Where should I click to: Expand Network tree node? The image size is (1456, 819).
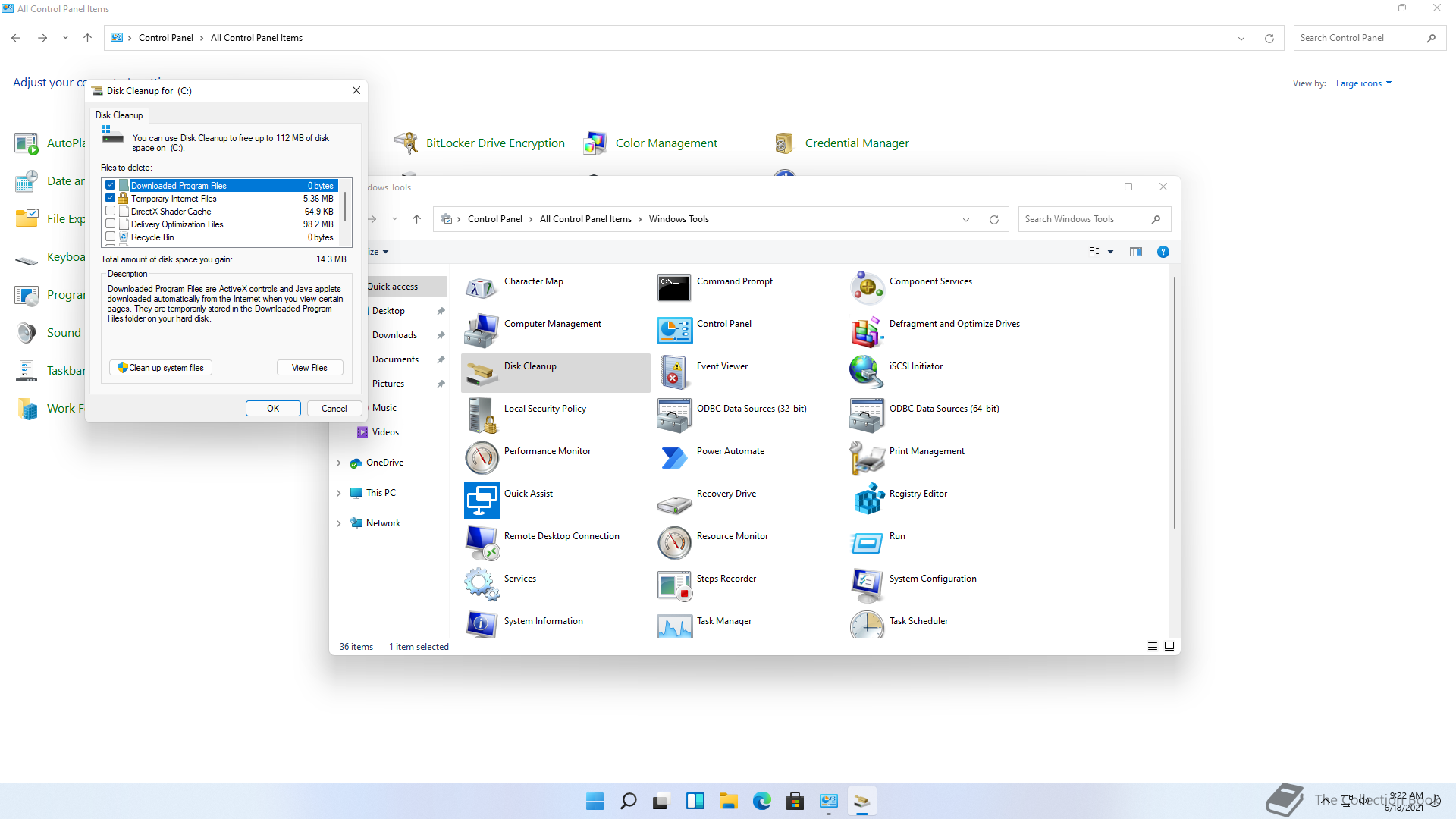click(339, 523)
